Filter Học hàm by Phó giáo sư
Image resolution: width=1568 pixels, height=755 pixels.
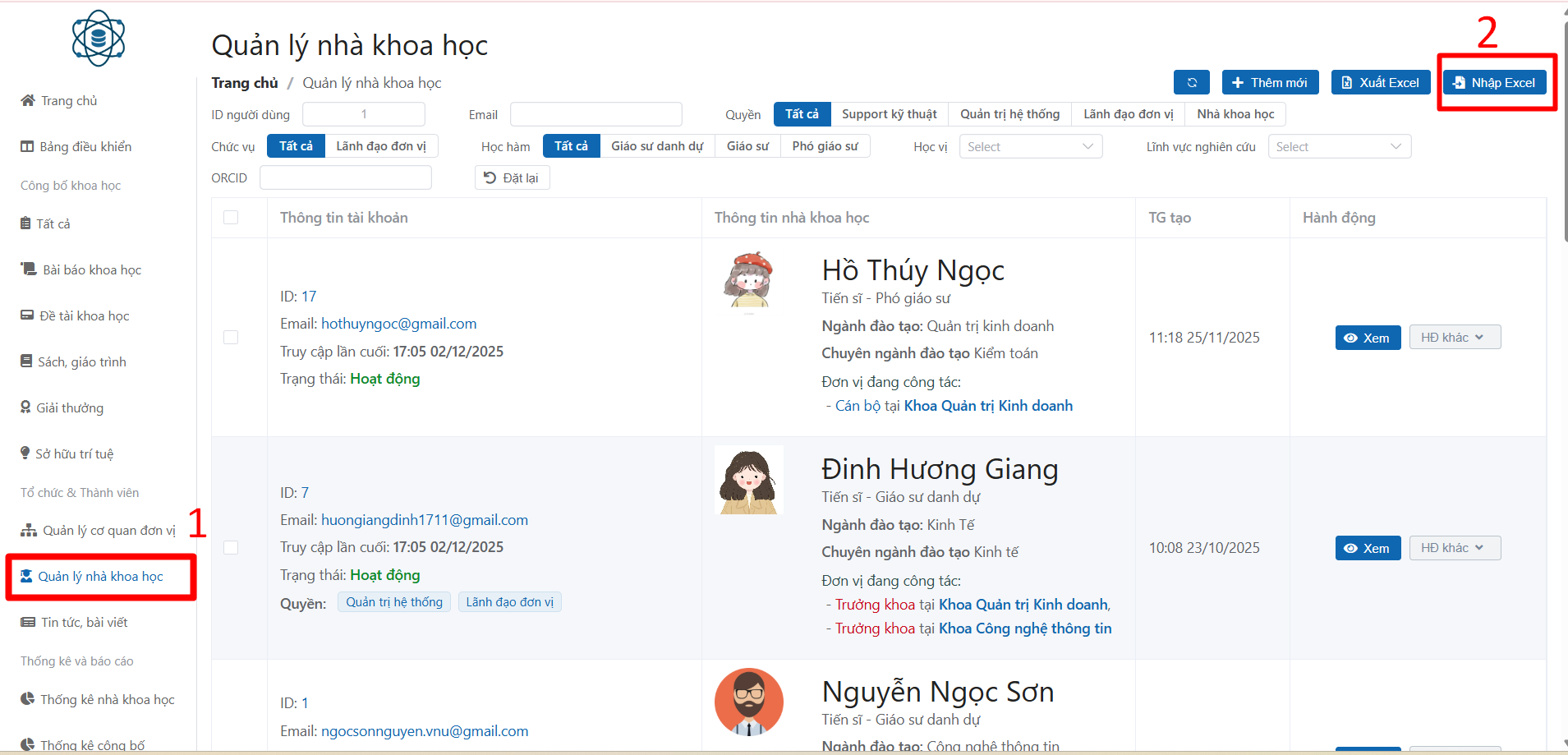coord(825,146)
